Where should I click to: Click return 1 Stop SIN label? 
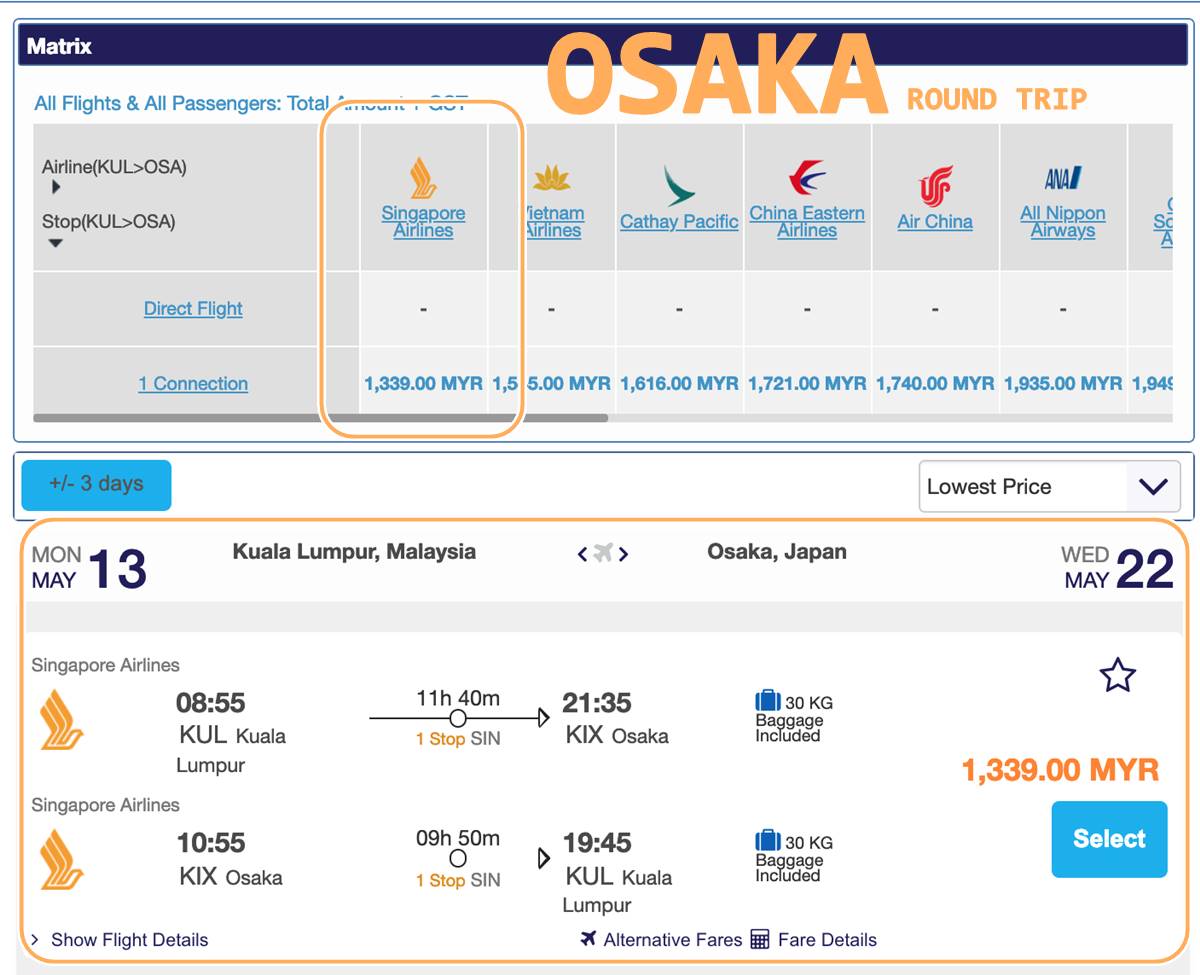[x=458, y=880]
